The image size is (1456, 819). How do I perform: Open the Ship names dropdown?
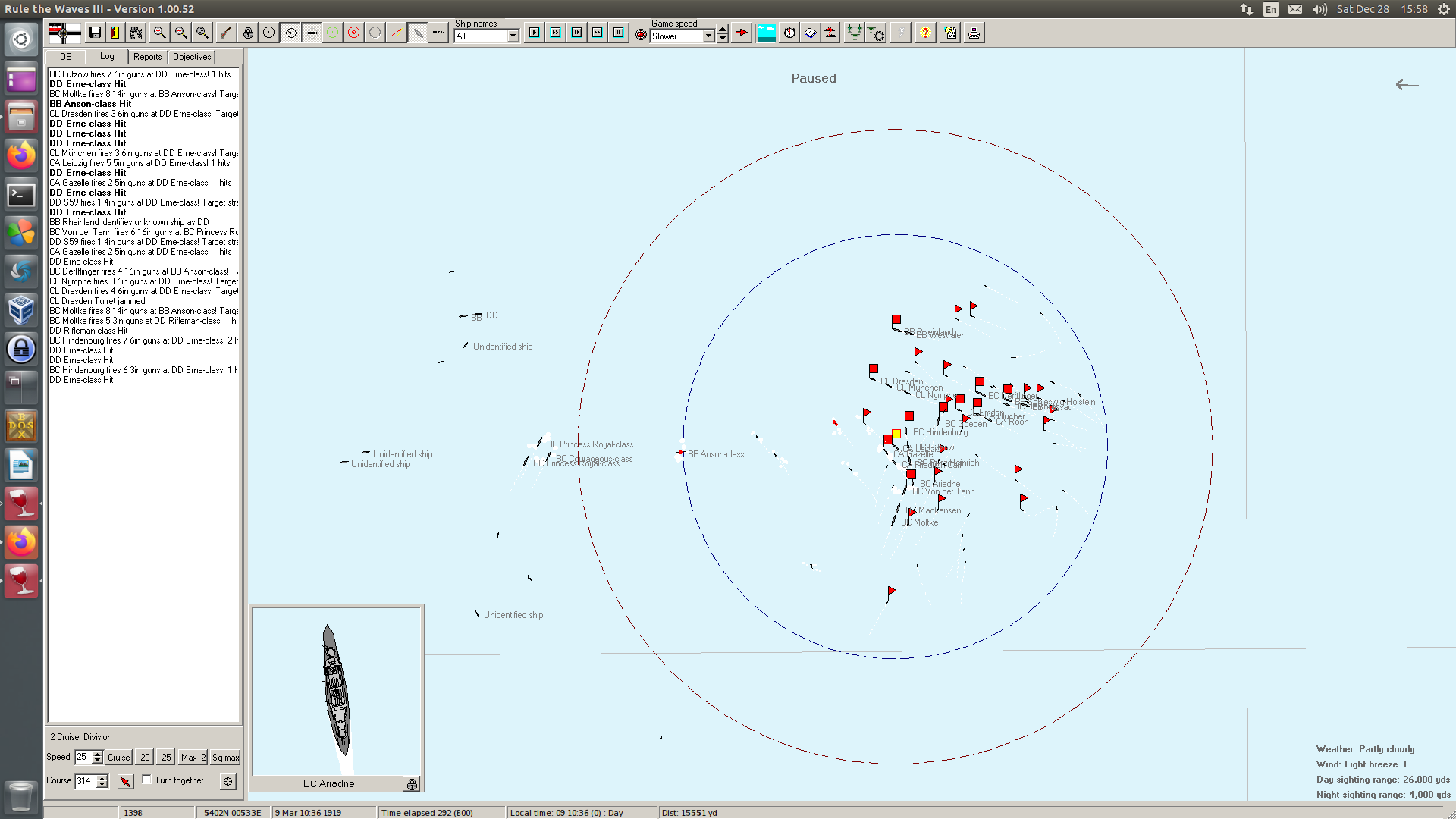[513, 36]
